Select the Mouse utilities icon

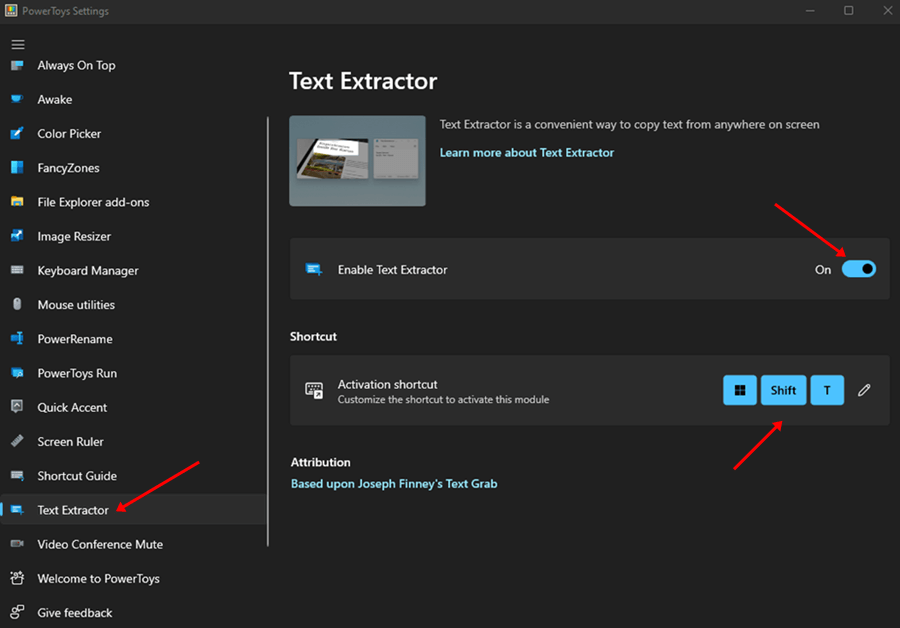tap(17, 305)
